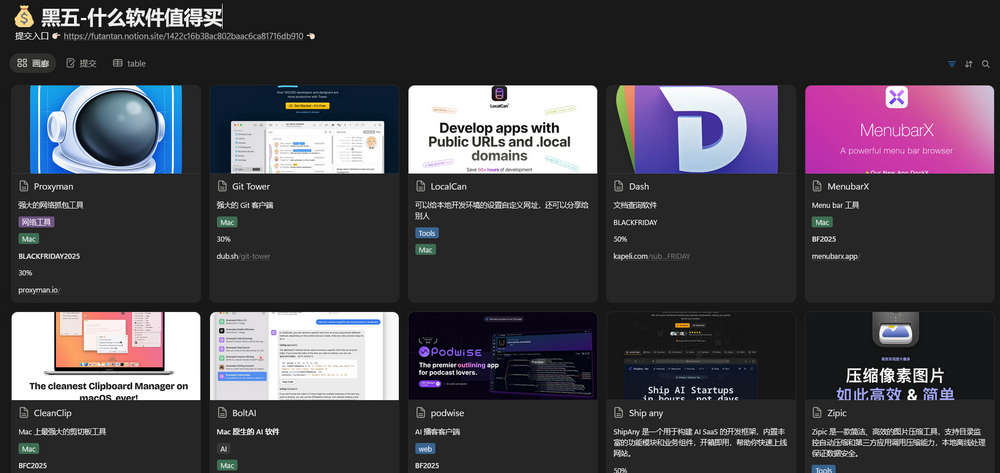This screenshot has width=1000, height=473.
Task: Click the Mac tag on Git Tower card
Action: click(x=227, y=222)
